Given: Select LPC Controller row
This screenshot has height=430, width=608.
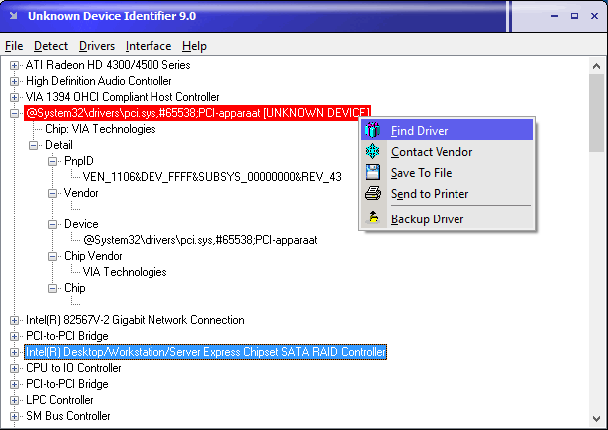Looking at the screenshot, I should [x=60, y=400].
